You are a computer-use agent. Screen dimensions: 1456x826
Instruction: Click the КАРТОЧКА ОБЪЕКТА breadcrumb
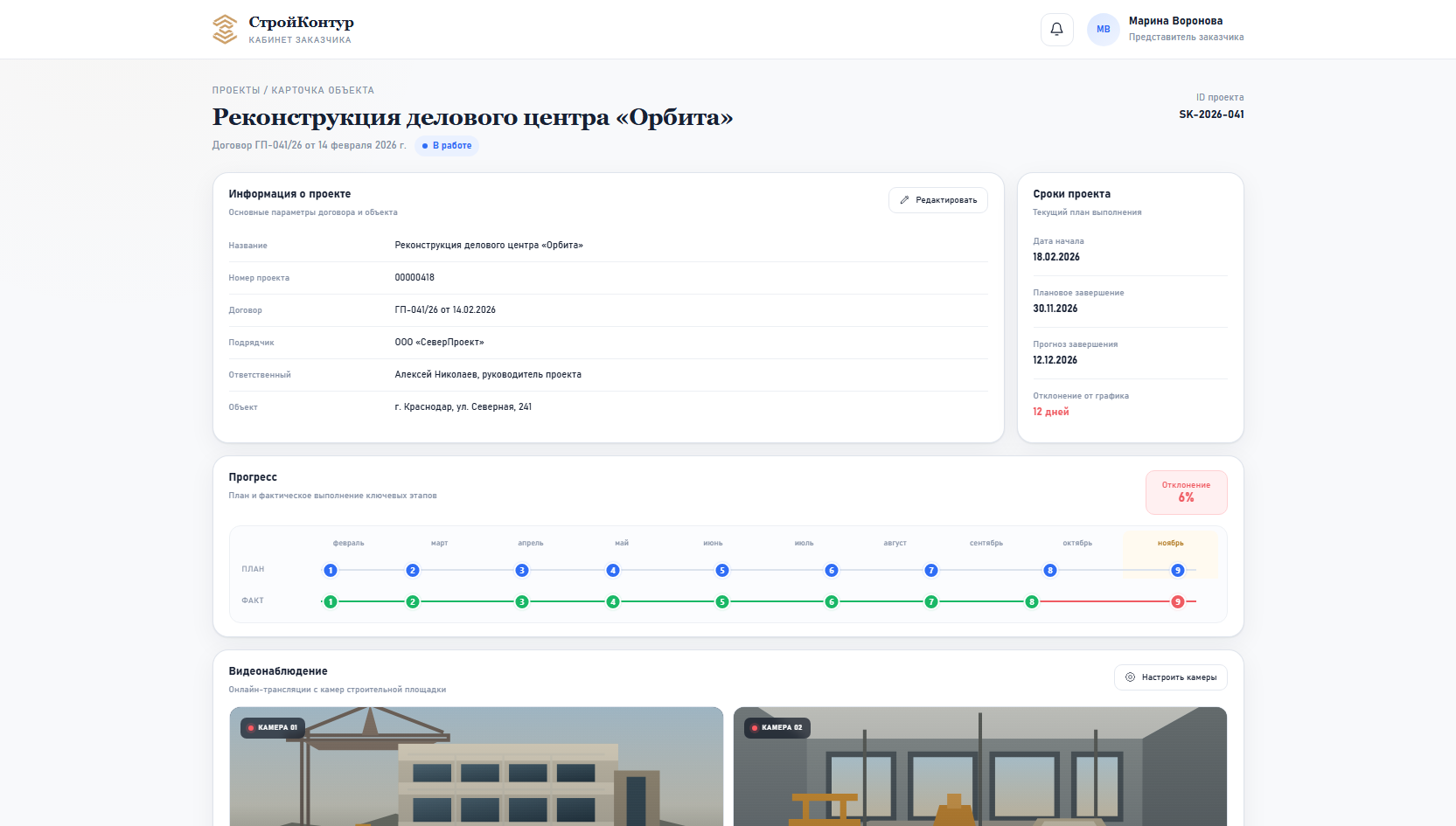[323, 90]
